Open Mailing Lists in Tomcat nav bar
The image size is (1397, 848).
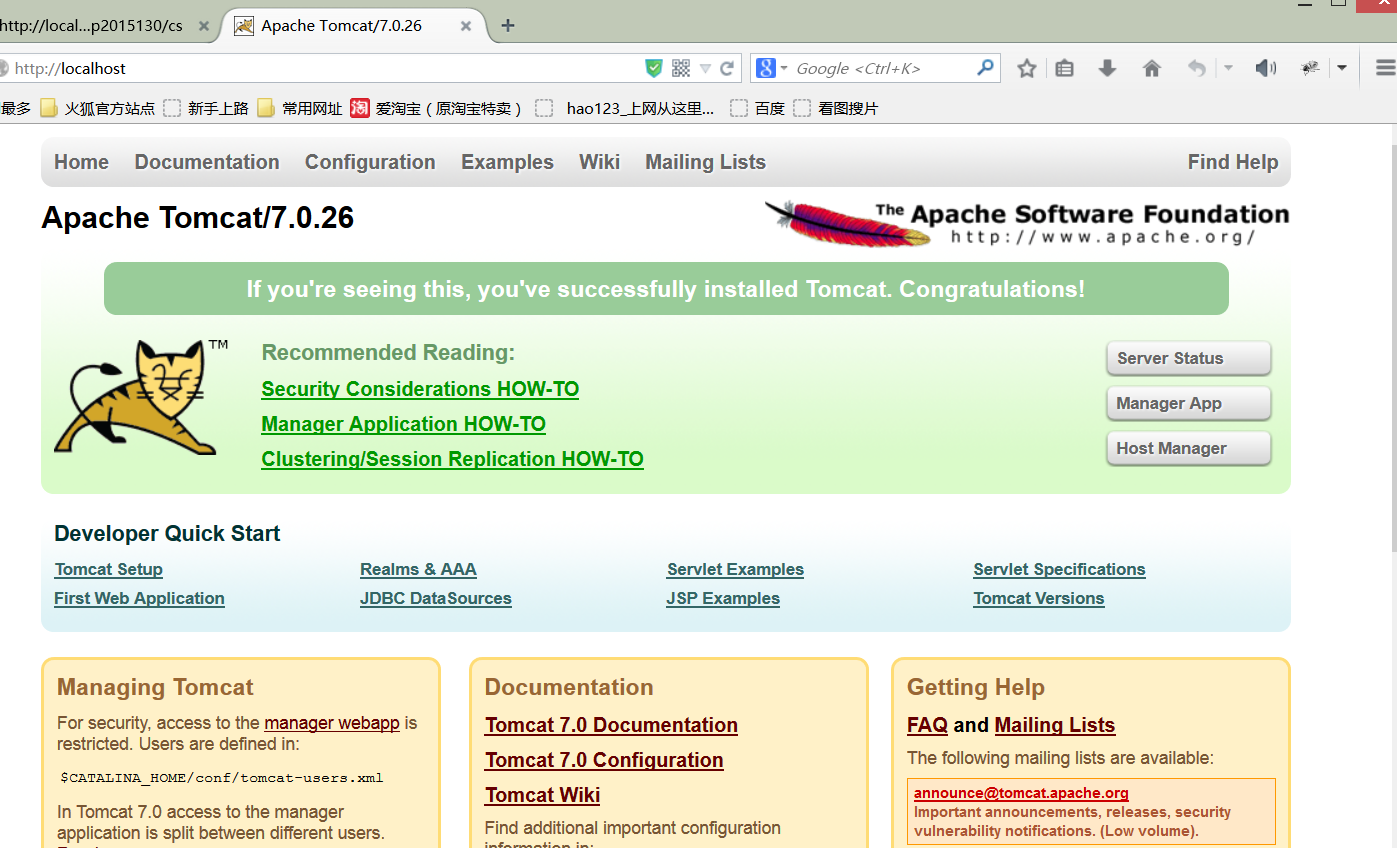click(705, 162)
